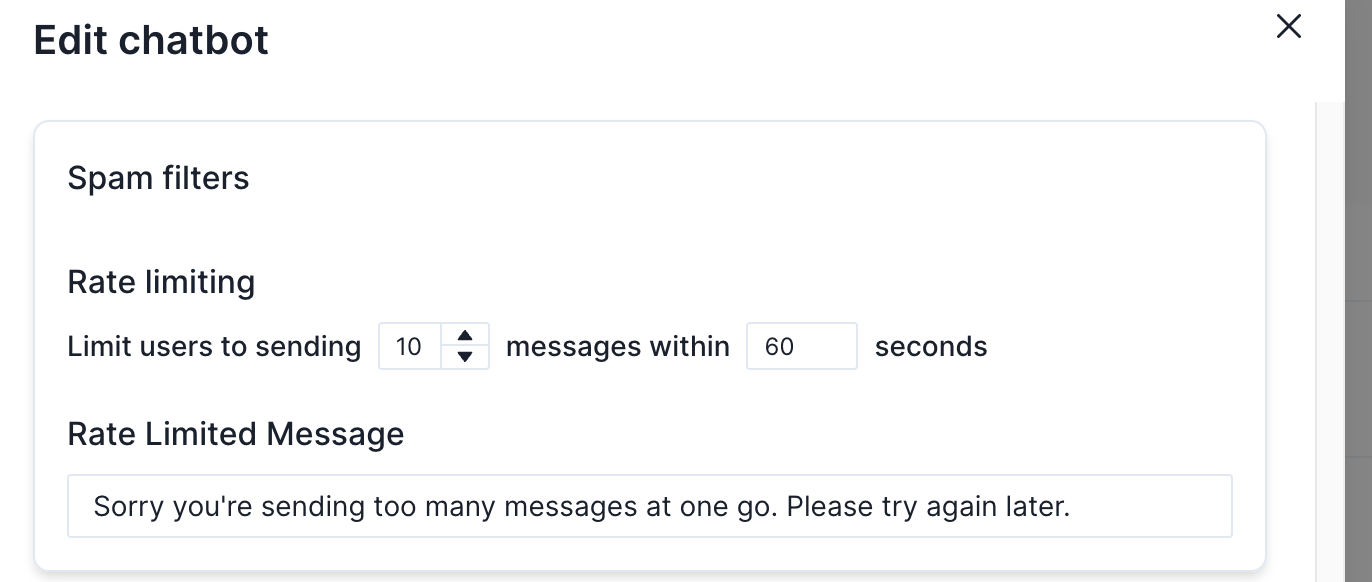Click the Spam filters heading

(158, 178)
